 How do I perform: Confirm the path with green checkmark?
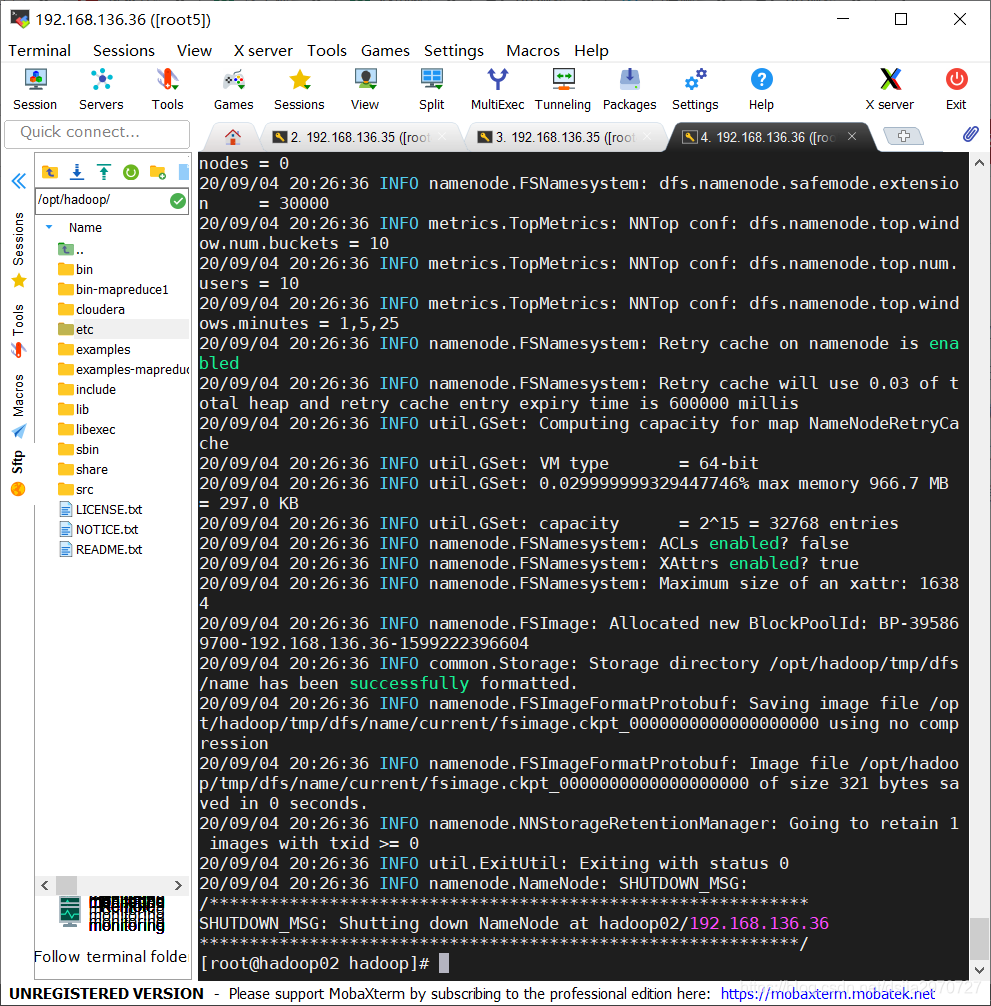pos(178,201)
